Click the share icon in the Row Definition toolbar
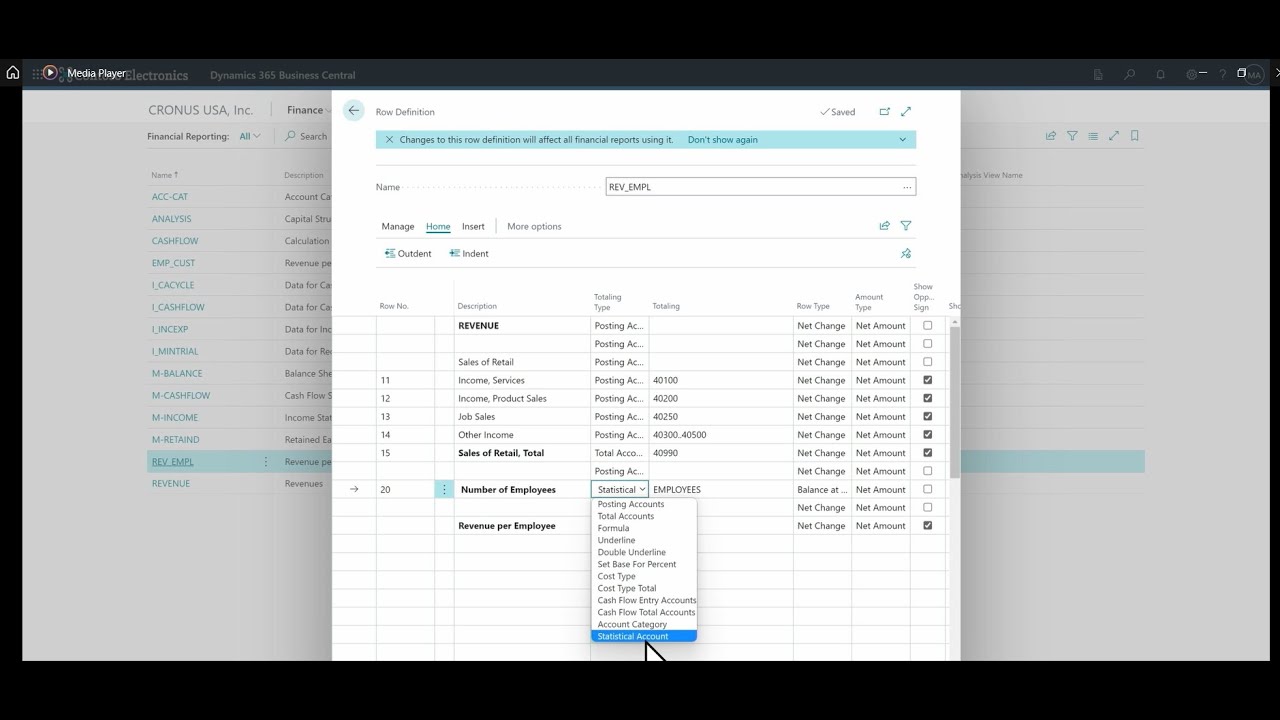Viewport: 1280px width, 720px height. [x=884, y=226]
